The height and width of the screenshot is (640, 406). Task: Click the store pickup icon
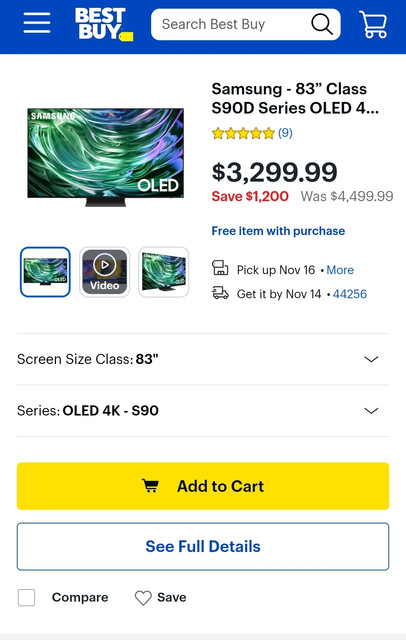pos(220,268)
